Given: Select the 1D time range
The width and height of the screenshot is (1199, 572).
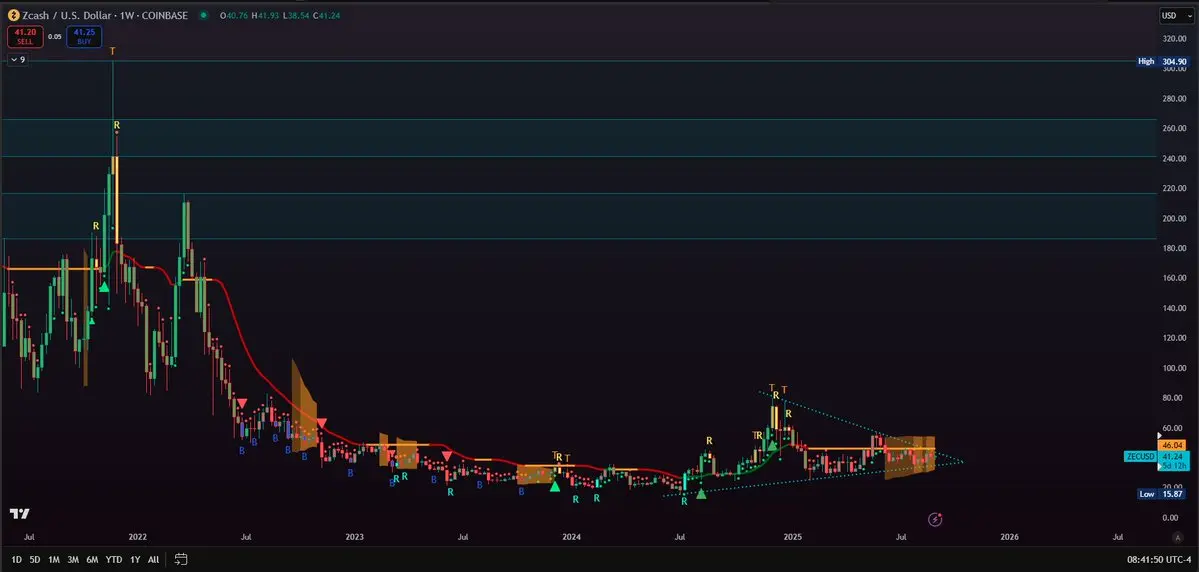Looking at the screenshot, I should [x=17, y=560].
